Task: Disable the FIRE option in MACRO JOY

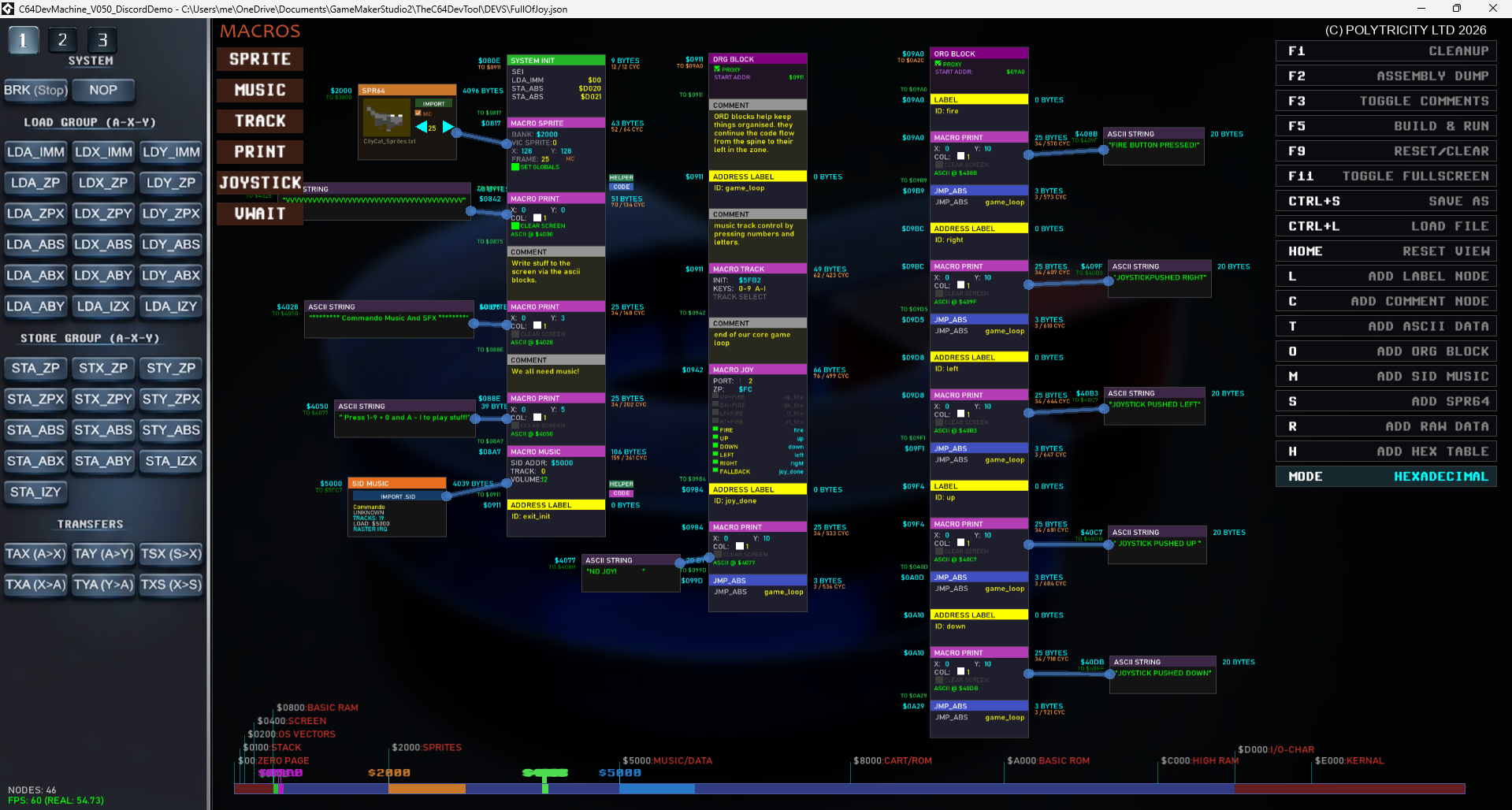Action: [x=715, y=429]
